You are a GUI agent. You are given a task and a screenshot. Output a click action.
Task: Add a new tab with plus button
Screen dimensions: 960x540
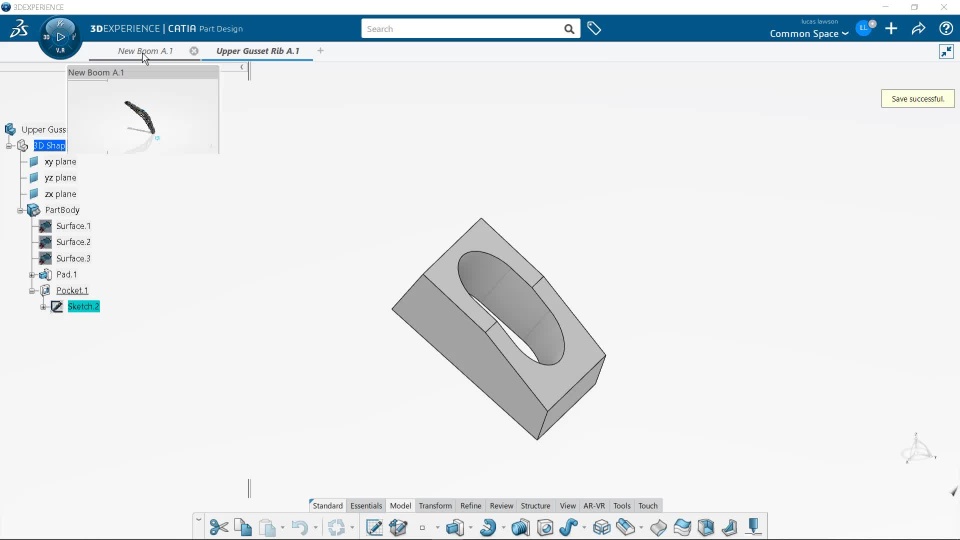pyautogui.click(x=320, y=51)
